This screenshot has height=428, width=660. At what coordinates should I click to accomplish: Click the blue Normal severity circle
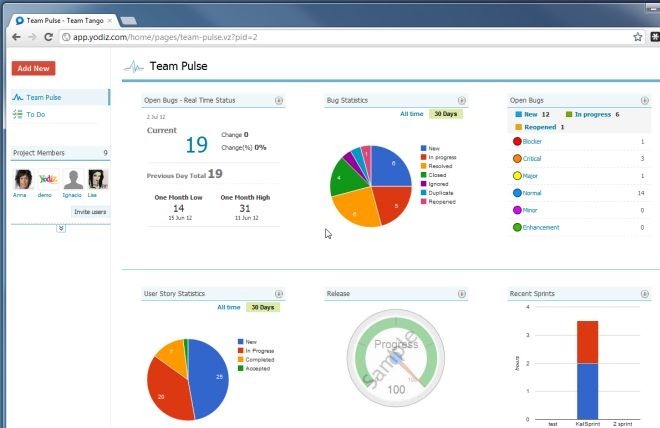pyautogui.click(x=517, y=193)
